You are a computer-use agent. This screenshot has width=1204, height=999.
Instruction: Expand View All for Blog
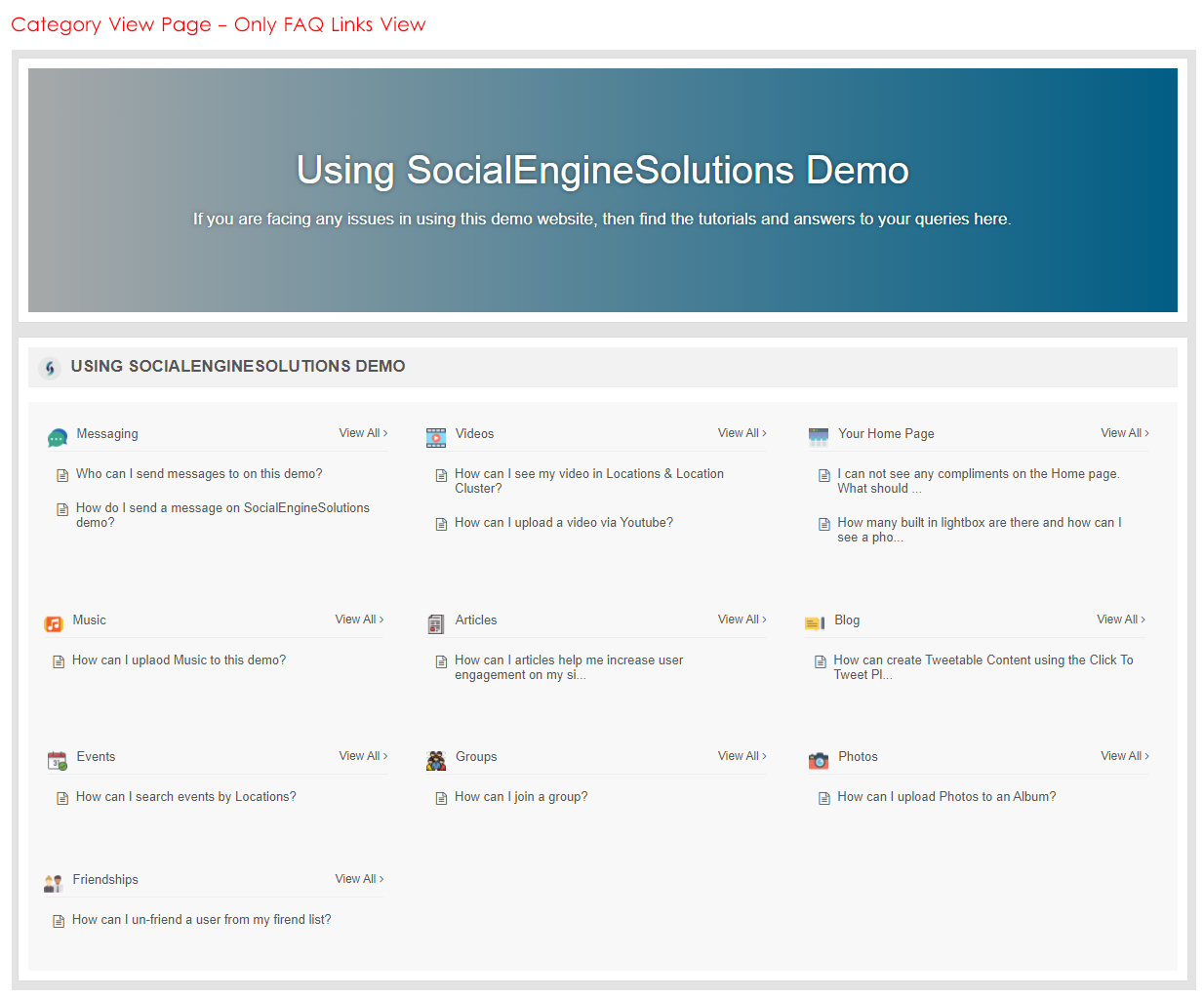[1120, 619]
